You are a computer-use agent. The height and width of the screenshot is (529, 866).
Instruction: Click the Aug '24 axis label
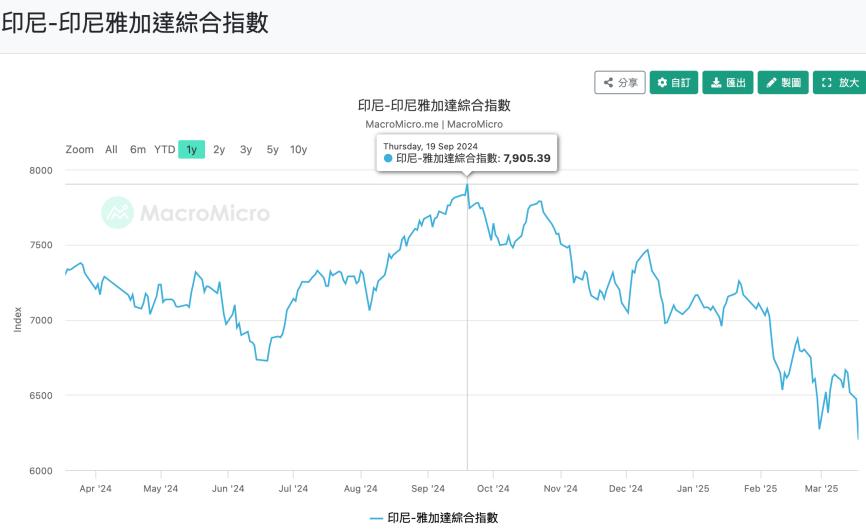point(361,489)
